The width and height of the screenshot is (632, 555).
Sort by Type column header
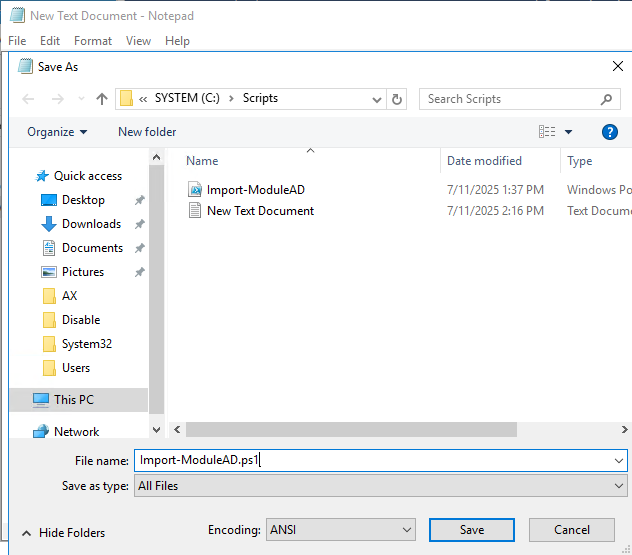coord(580,161)
